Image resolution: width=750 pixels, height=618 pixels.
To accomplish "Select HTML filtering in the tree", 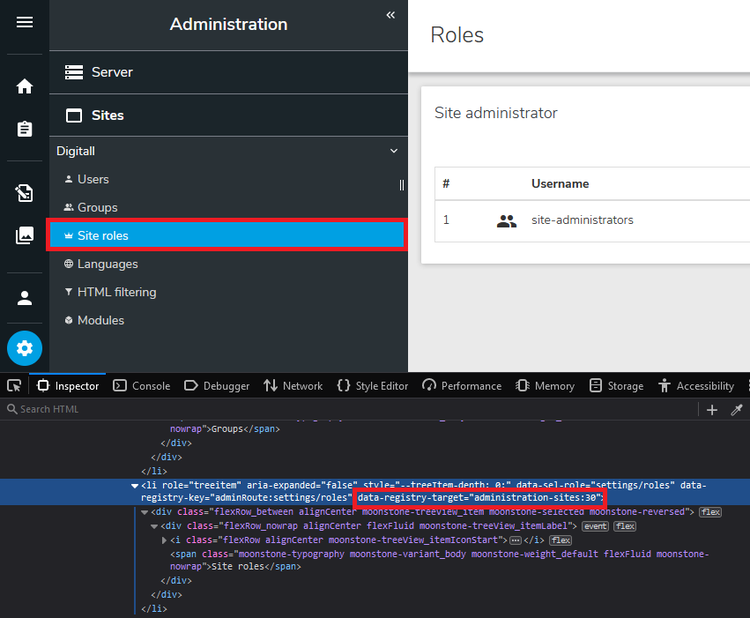I will click(x=227, y=292).
